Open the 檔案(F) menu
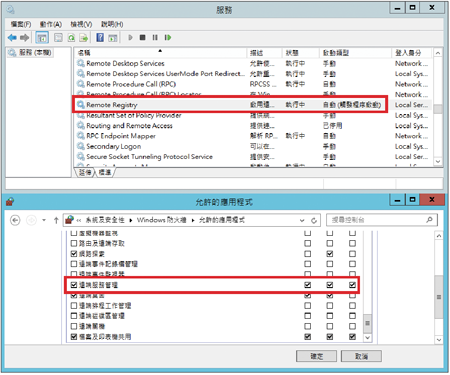Screen dimensions: 450x375 click(x=21, y=24)
